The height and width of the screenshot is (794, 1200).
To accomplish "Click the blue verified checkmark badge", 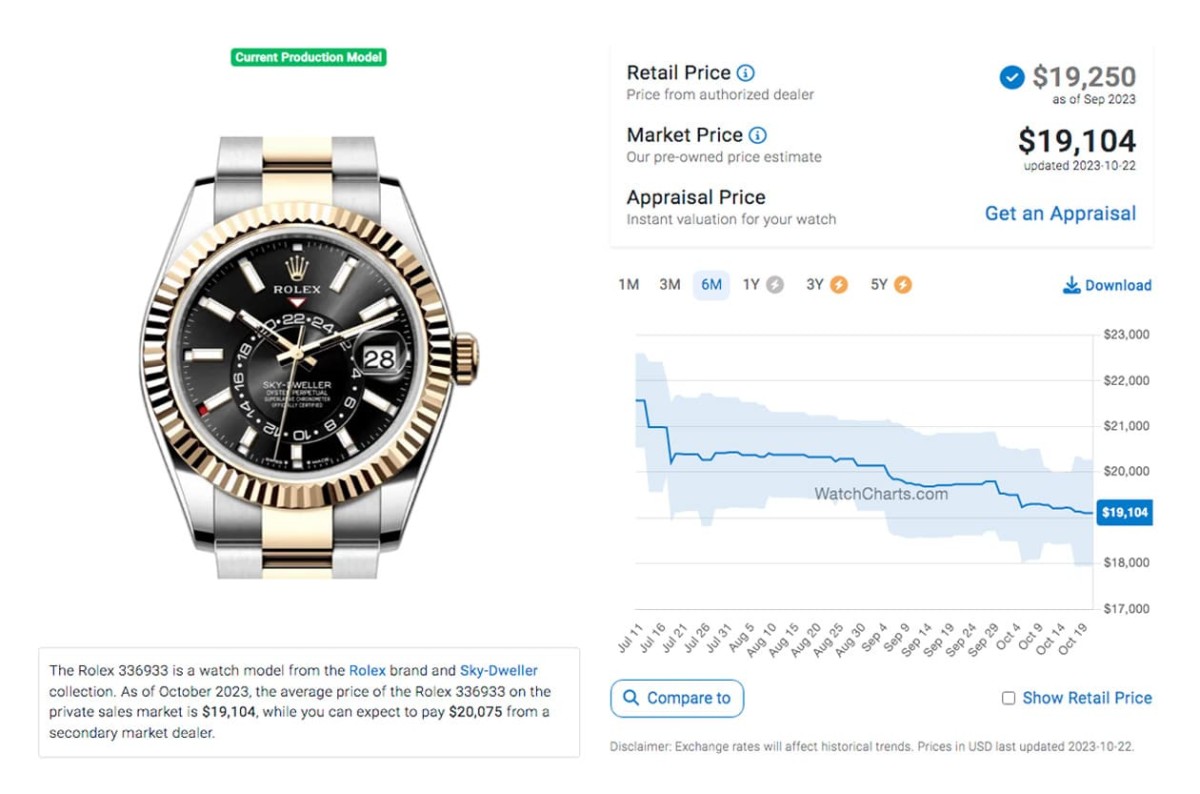I will pyautogui.click(x=1012, y=77).
